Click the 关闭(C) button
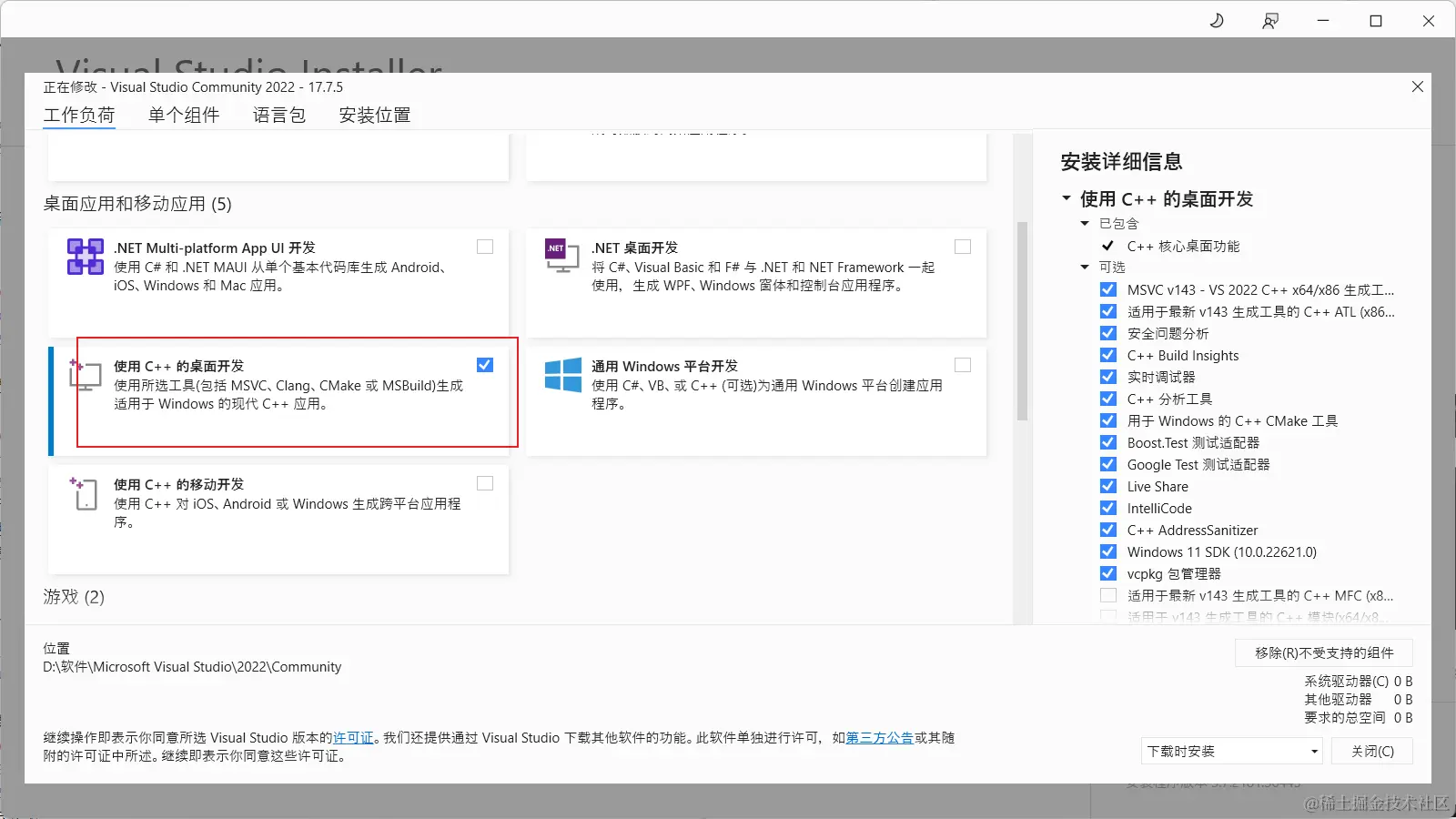The image size is (1456, 819). [x=1372, y=751]
